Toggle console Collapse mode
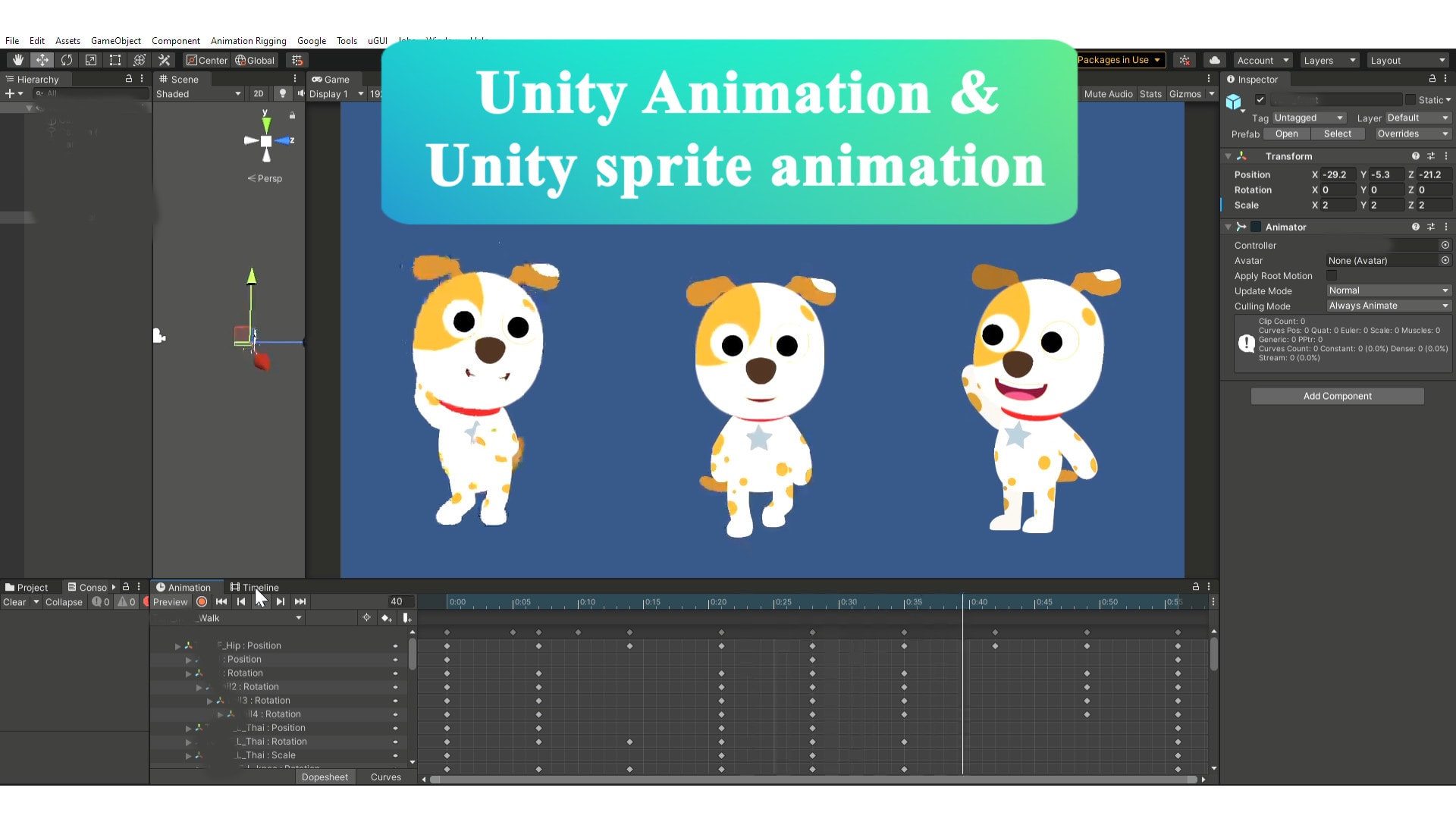The height and width of the screenshot is (819, 1456). tap(64, 601)
